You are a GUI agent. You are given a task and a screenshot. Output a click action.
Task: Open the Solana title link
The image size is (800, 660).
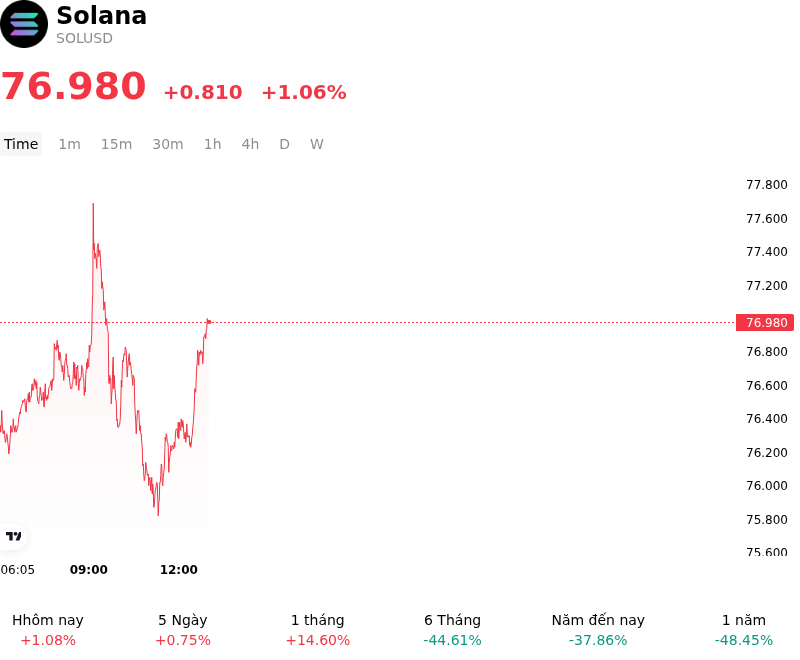[102, 15]
